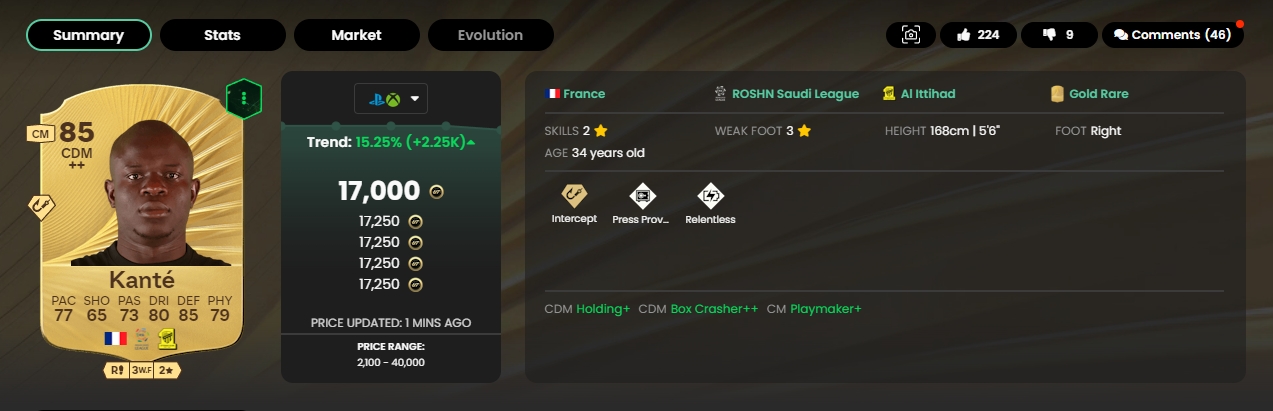Click the Gold Rare card type link
The height and width of the screenshot is (411, 1273).
pyautogui.click(x=1098, y=94)
